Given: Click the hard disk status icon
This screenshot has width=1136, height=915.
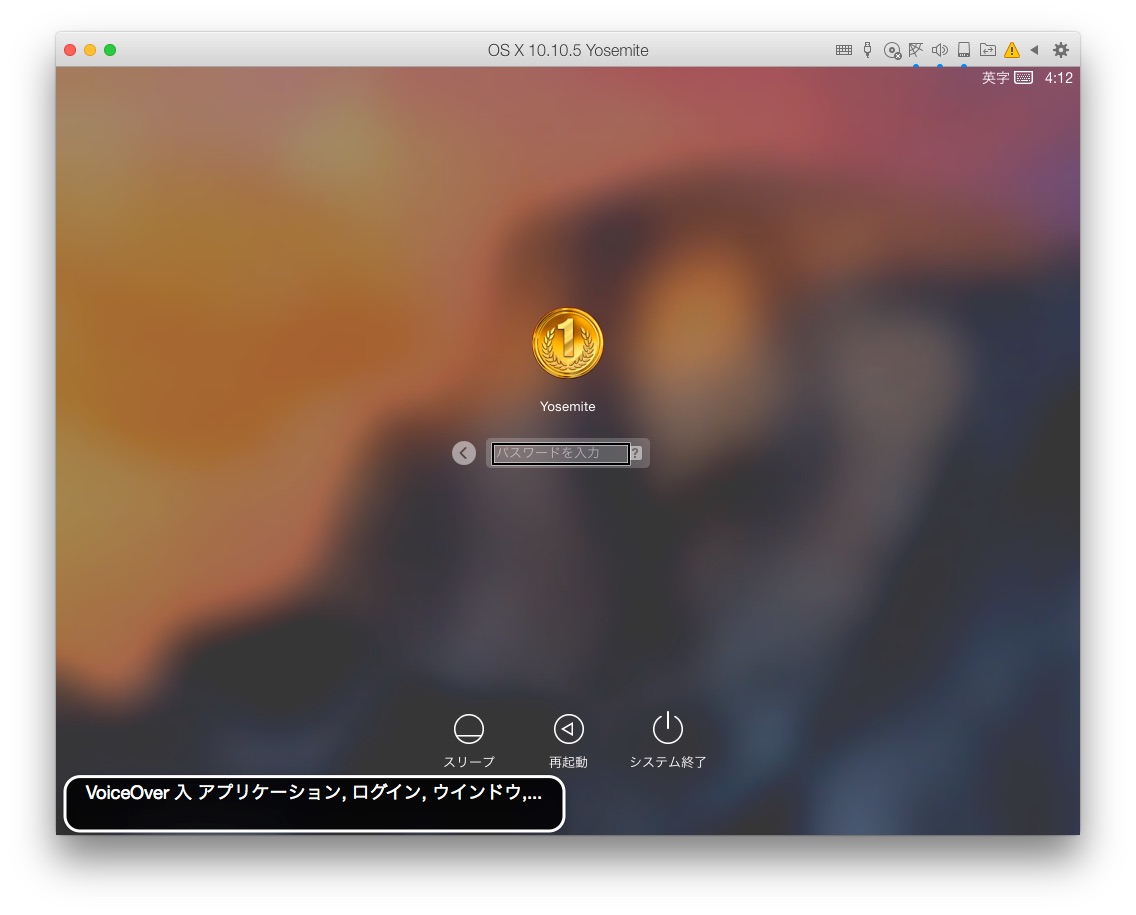Looking at the screenshot, I should [964, 50].
